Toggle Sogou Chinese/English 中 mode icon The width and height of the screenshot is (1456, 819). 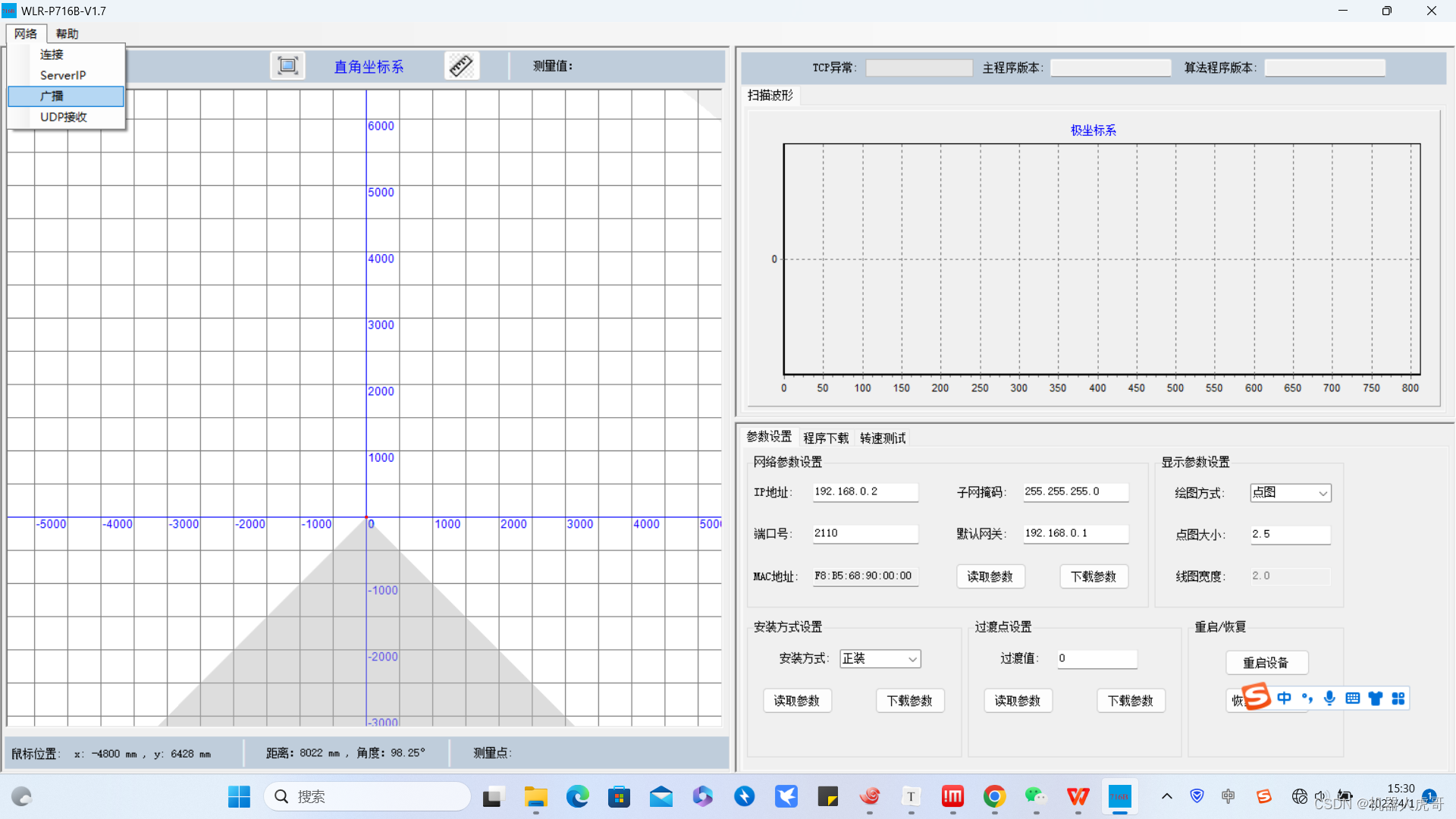tap(1284, 698)
